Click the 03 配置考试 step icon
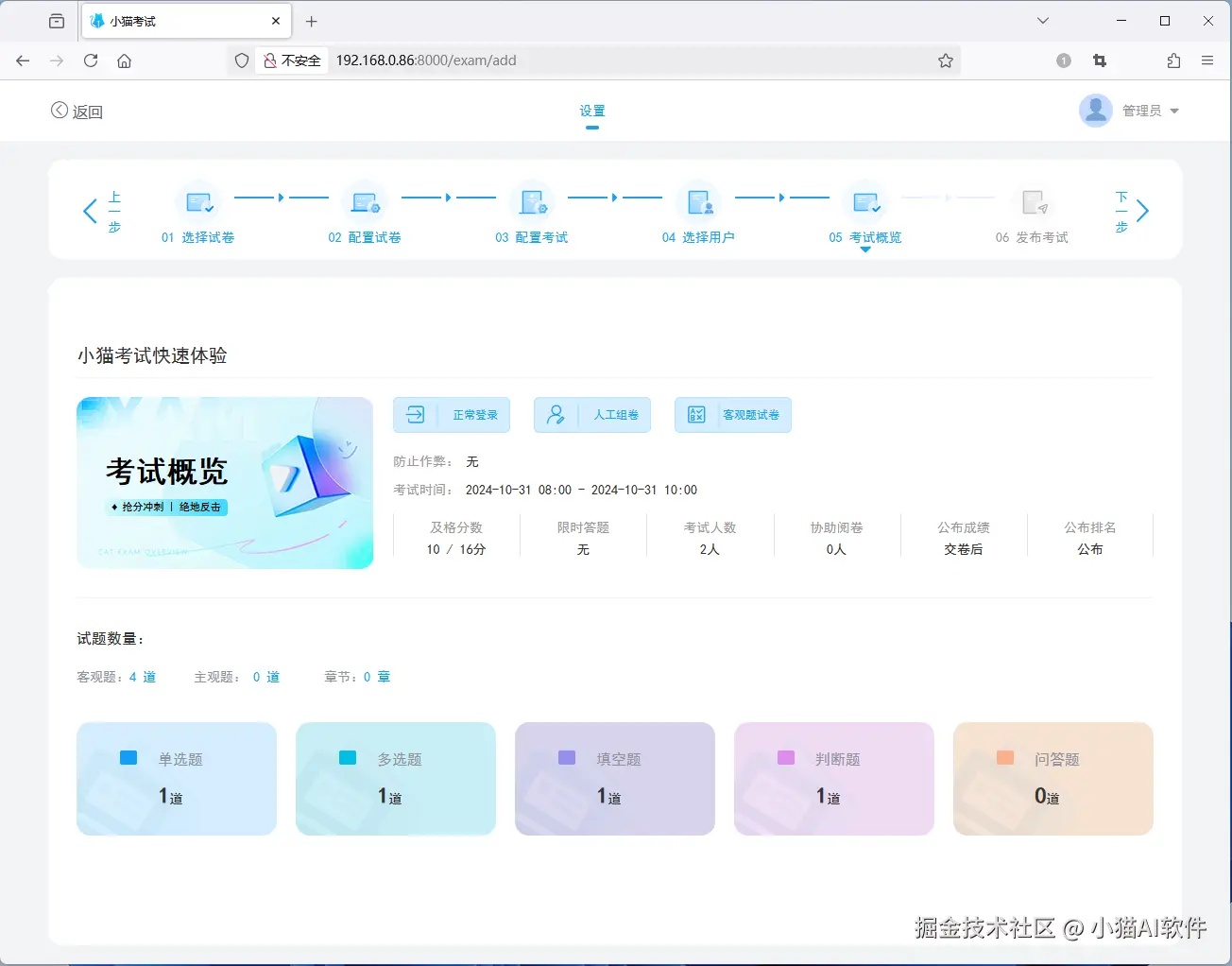Screen dimensions: 1232x966 click(533, 202)
